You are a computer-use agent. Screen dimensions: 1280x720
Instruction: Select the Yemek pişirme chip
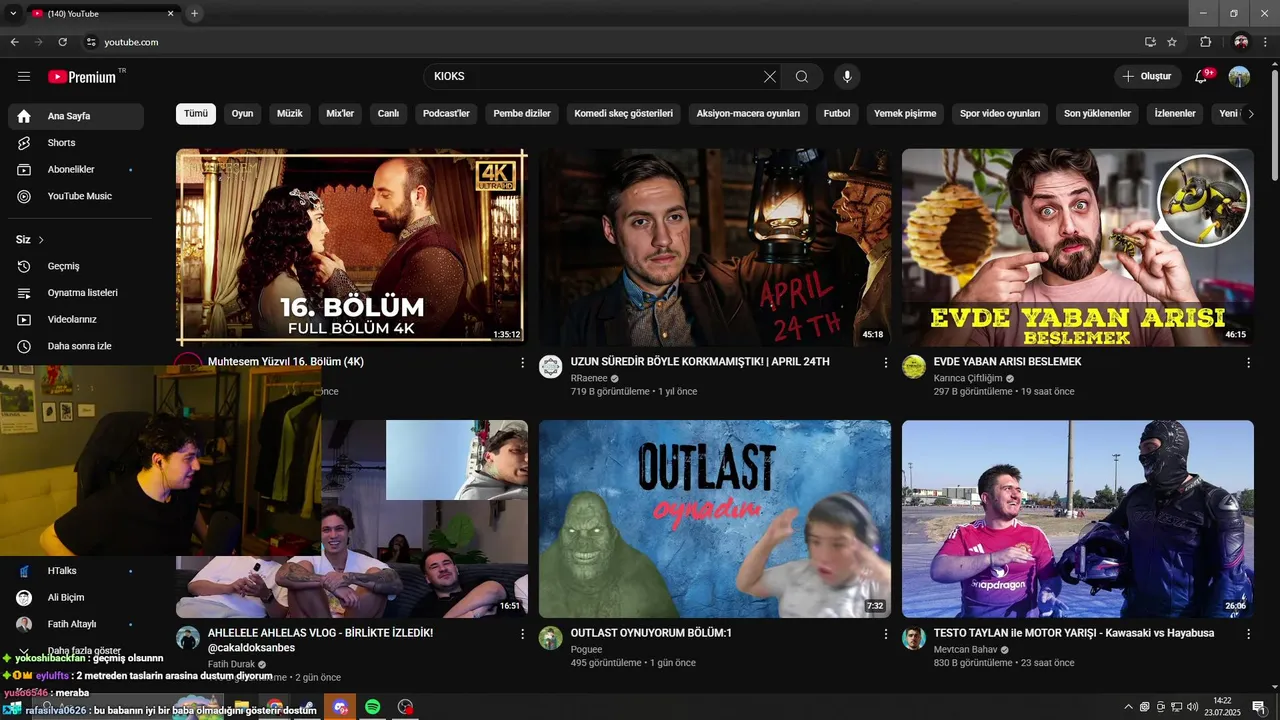point(905,114)
